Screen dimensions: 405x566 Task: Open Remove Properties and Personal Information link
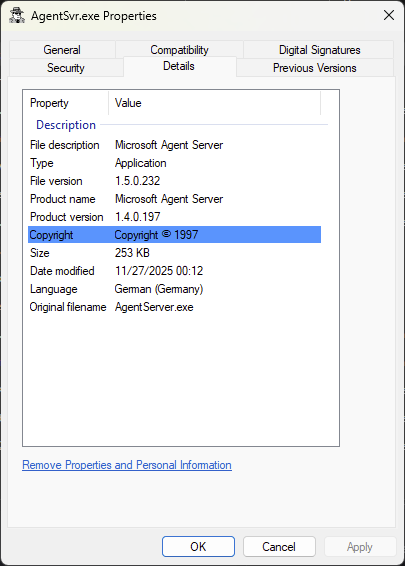tap(127, 465)
